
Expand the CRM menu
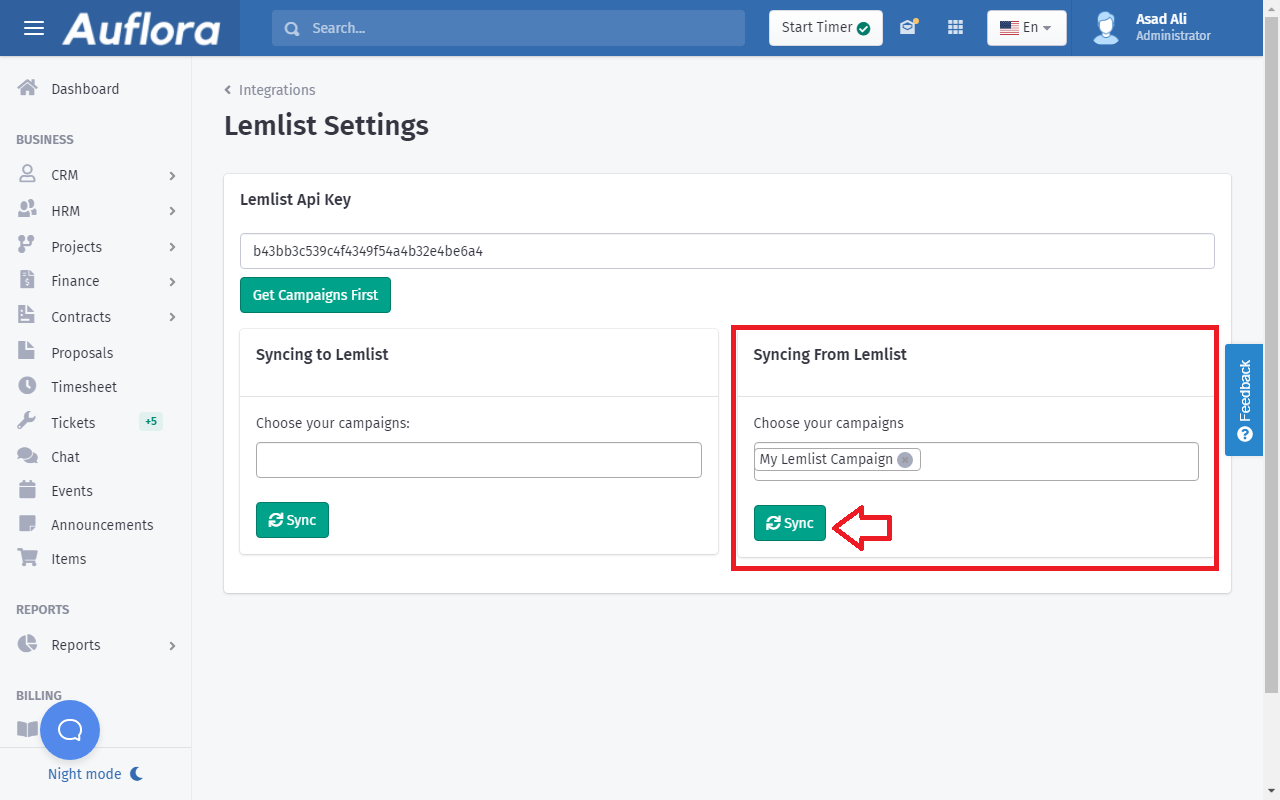(x=96, y=175)
